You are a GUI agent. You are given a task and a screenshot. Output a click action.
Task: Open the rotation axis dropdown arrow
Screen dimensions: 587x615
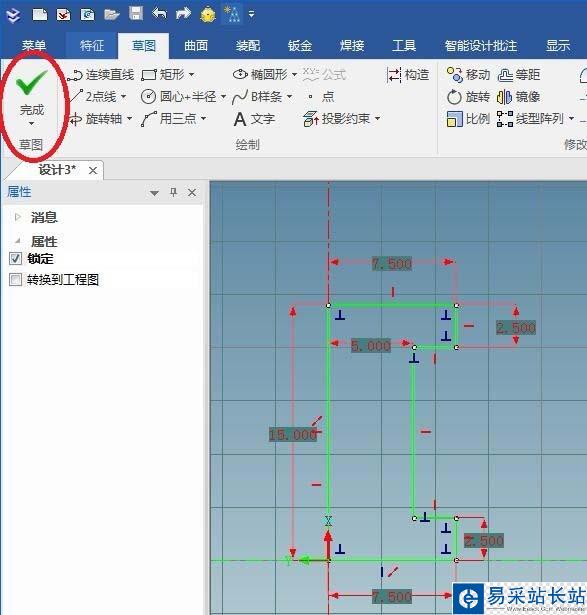click(x=129, y=118)
